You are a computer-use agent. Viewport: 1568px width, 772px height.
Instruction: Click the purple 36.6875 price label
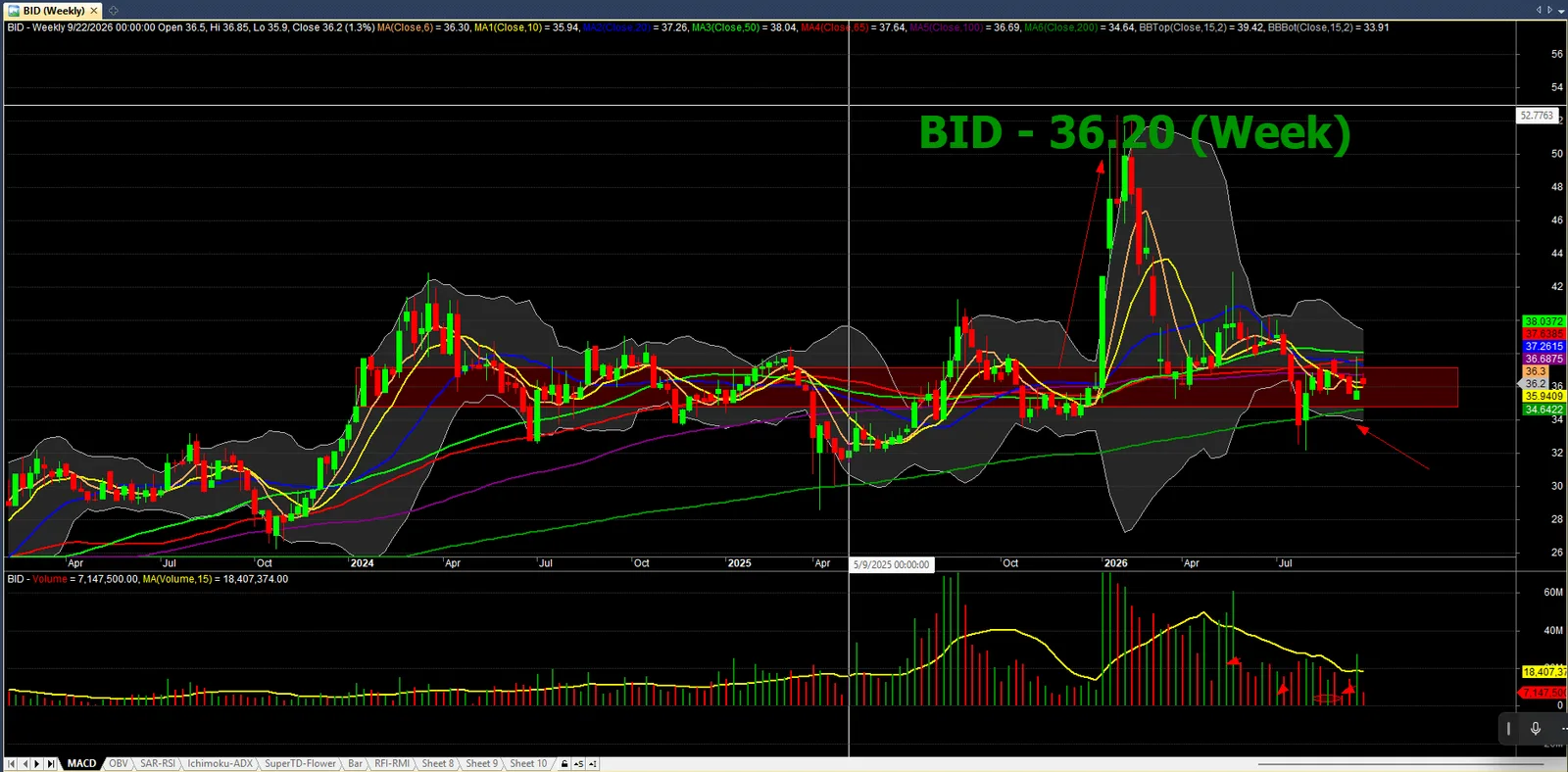1543,360
